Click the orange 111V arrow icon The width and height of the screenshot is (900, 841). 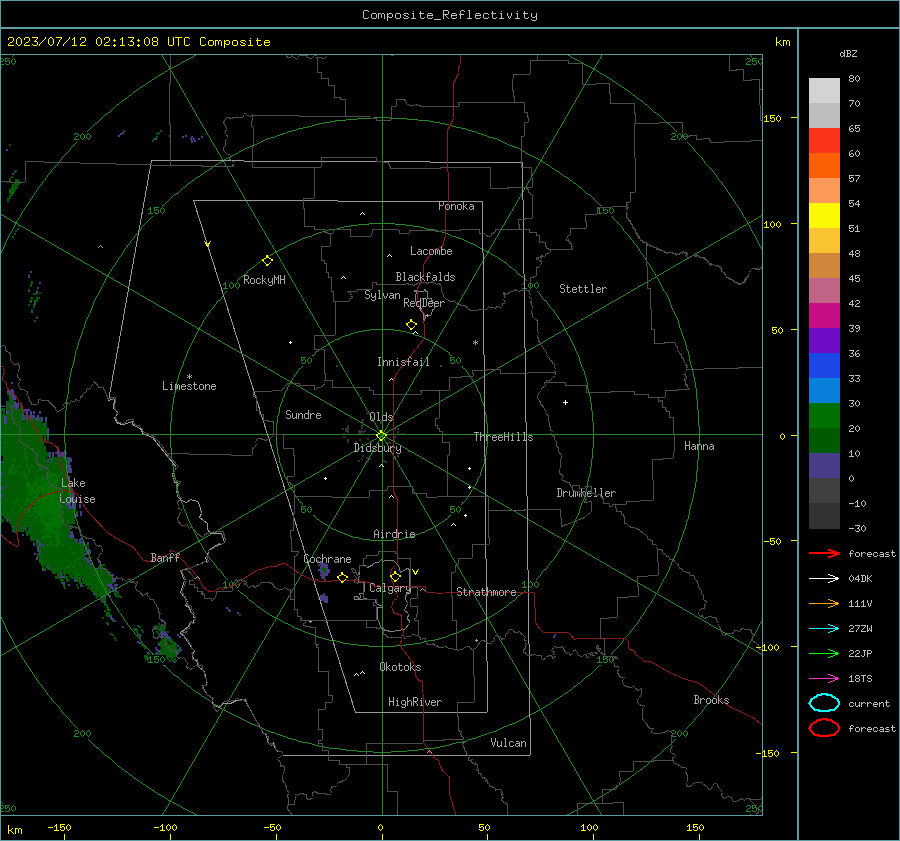[824, 603]
